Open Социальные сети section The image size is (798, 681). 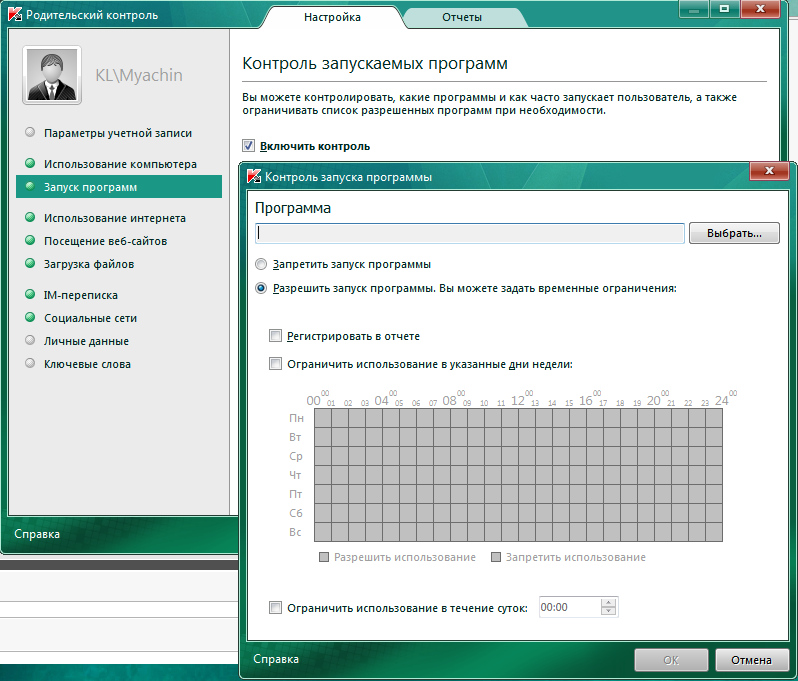point(90,318)
